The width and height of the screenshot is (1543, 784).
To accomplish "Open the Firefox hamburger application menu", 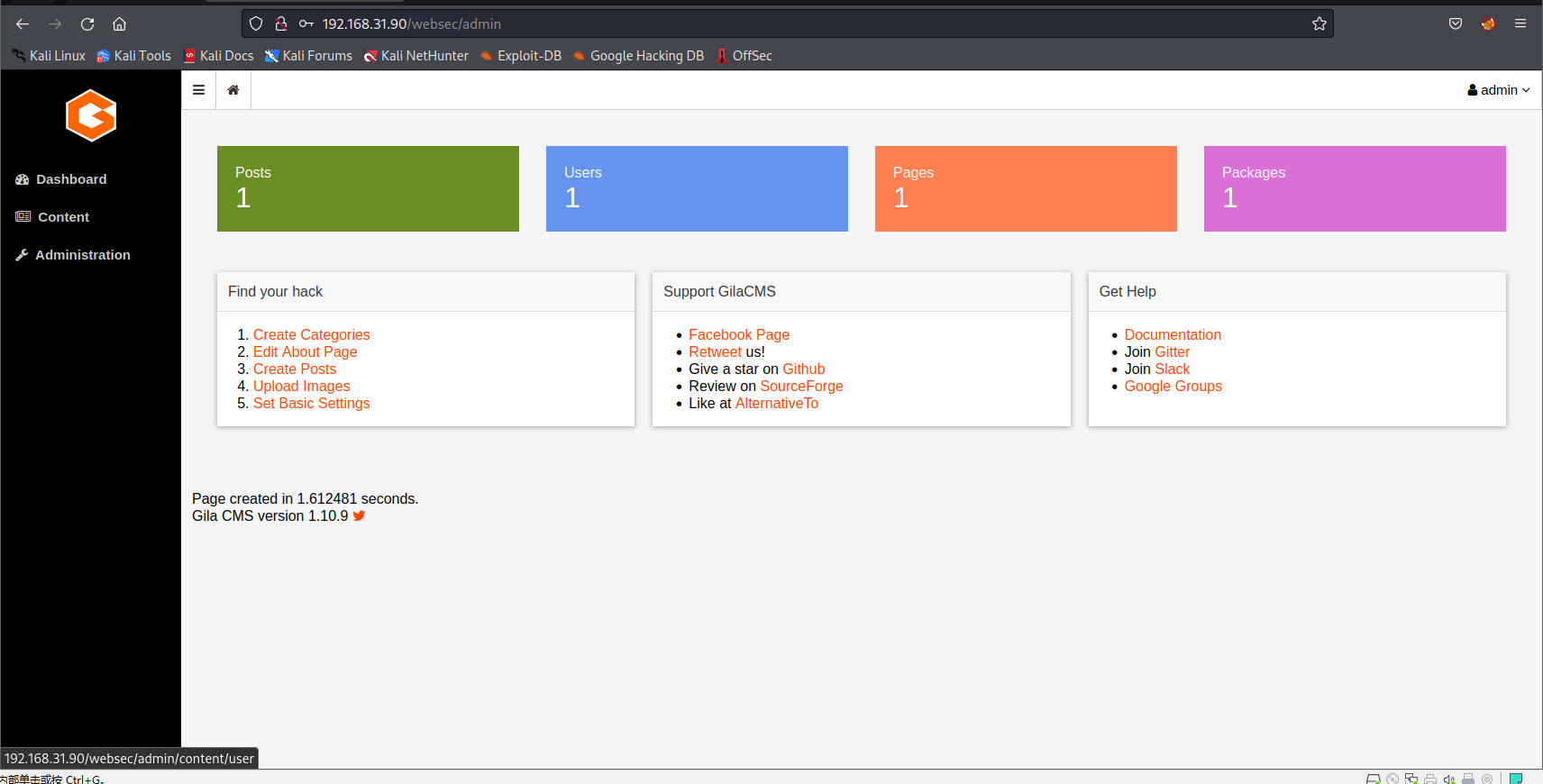I will pyautogui.click(x=1520, y=24).
